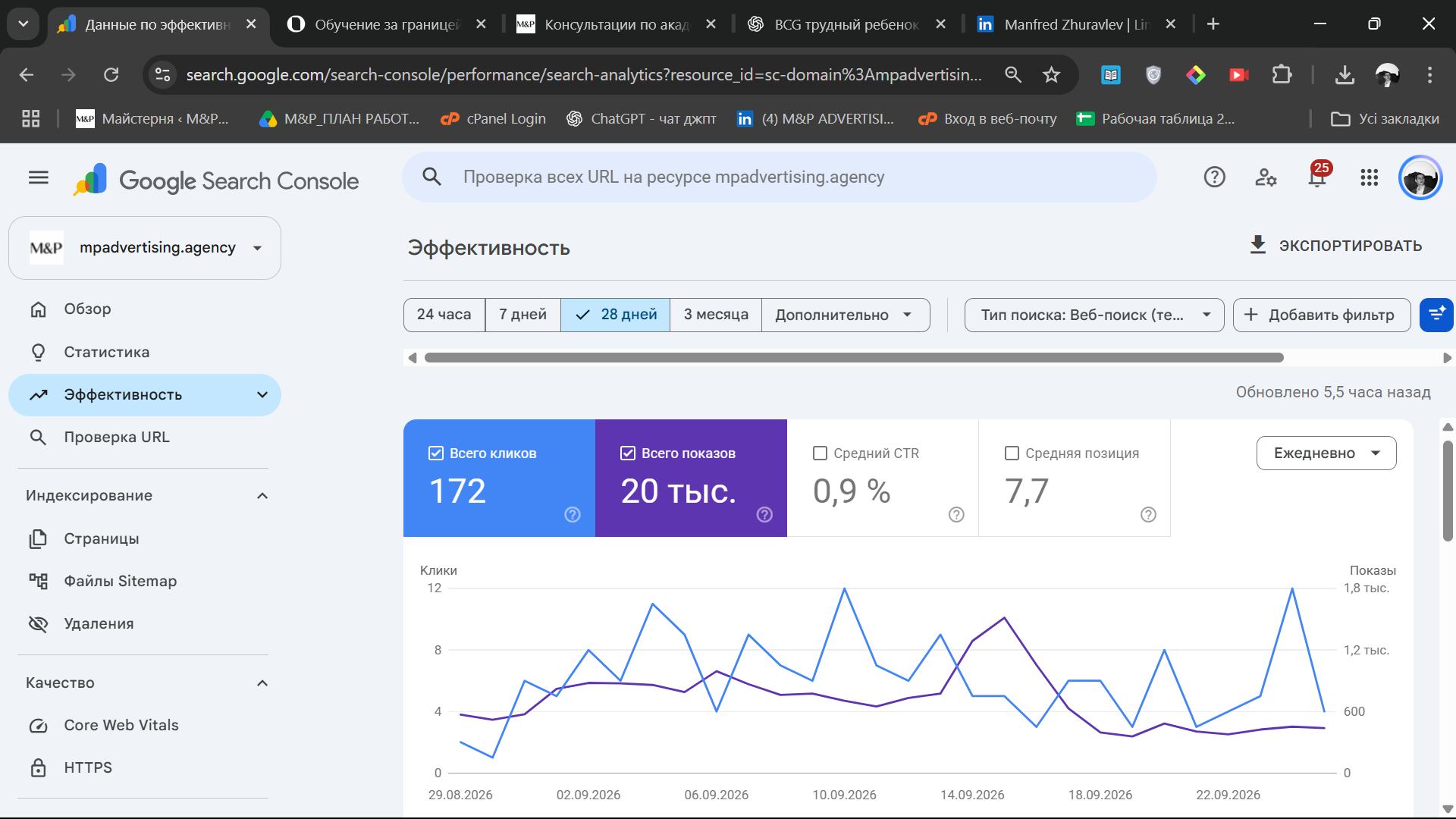
Task: Click help icon on Средняя позиция card
Action: (1148, 515)
